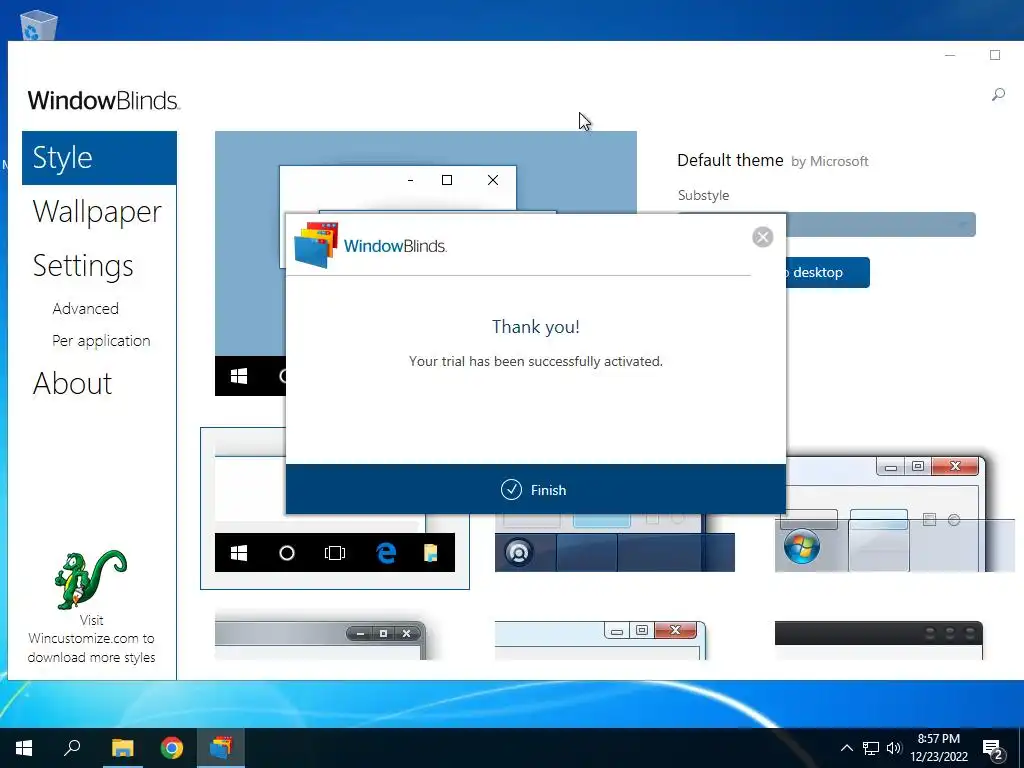Open taskbar search

[72, 748]
